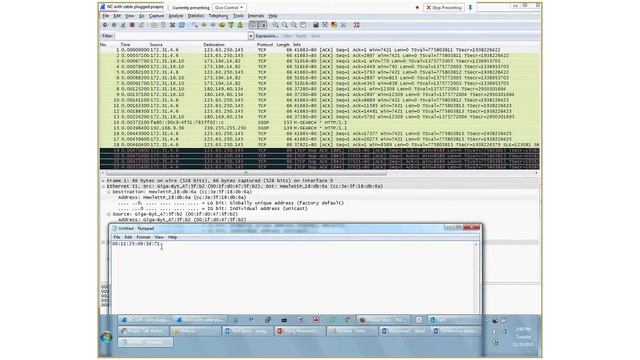
Task: Sort packets by the Time column
Action: click(125, 44)
